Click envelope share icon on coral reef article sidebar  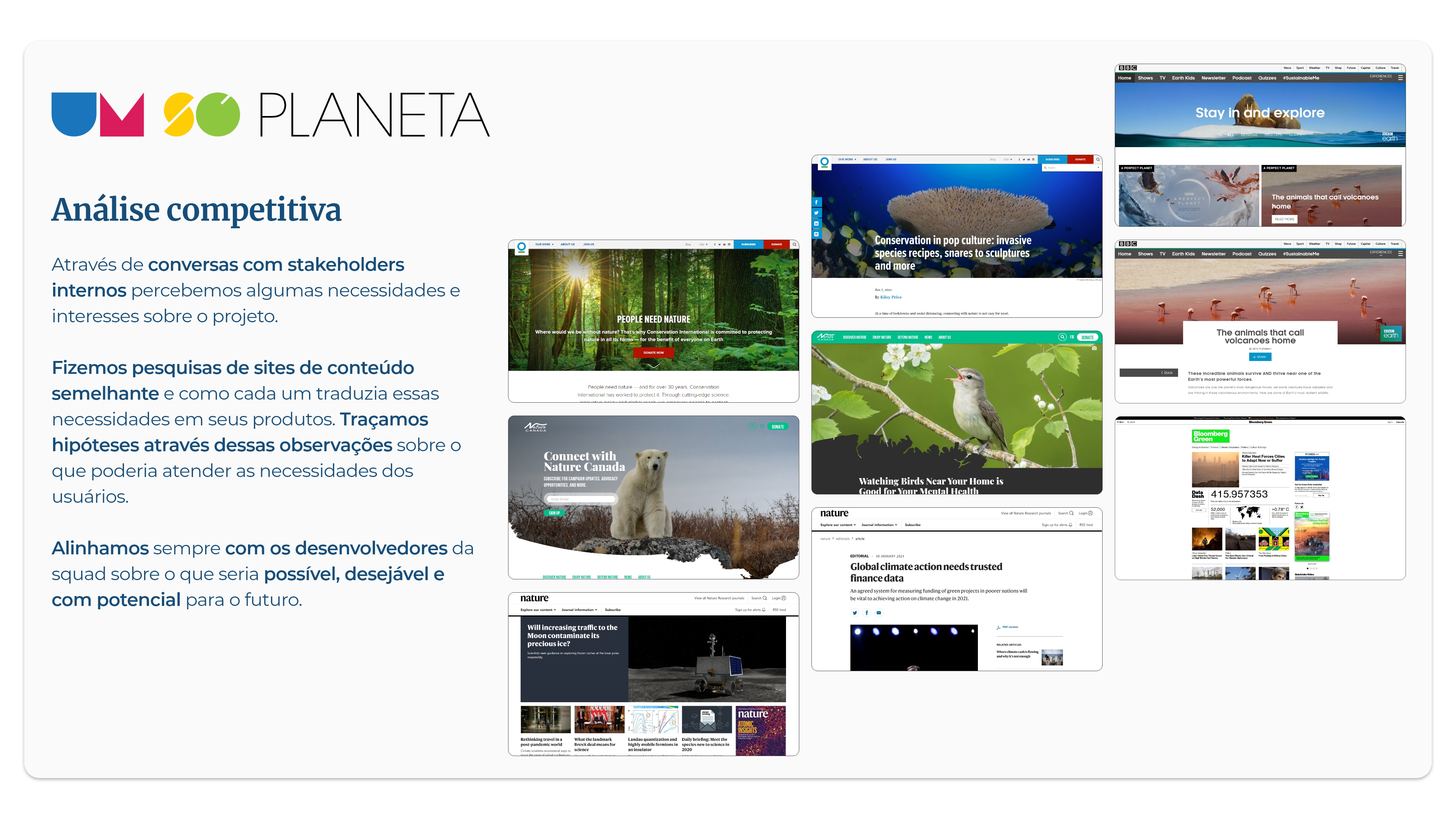[x=816, y=234]
